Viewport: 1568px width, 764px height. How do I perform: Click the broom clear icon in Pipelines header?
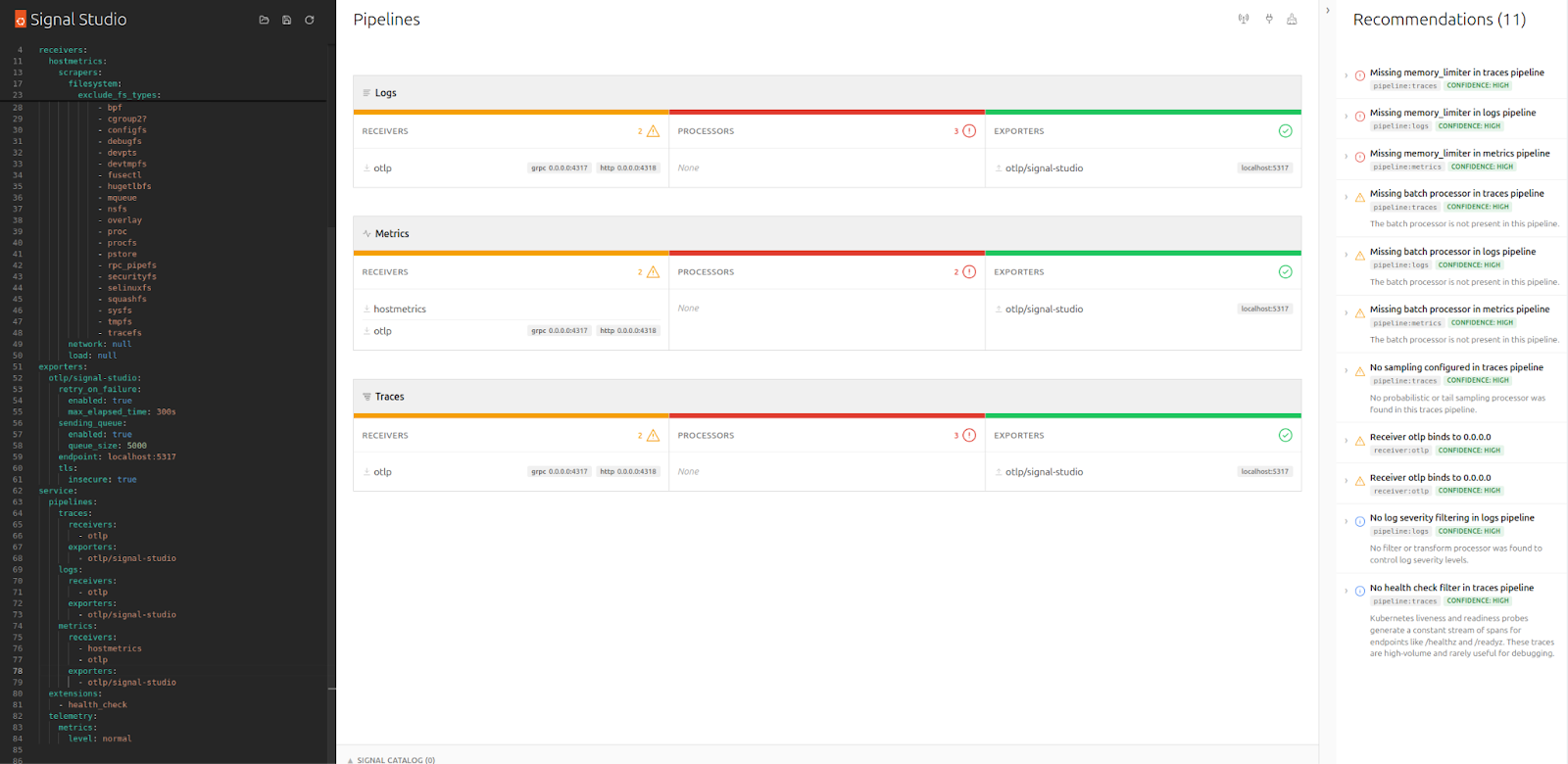coord(1292,19)
